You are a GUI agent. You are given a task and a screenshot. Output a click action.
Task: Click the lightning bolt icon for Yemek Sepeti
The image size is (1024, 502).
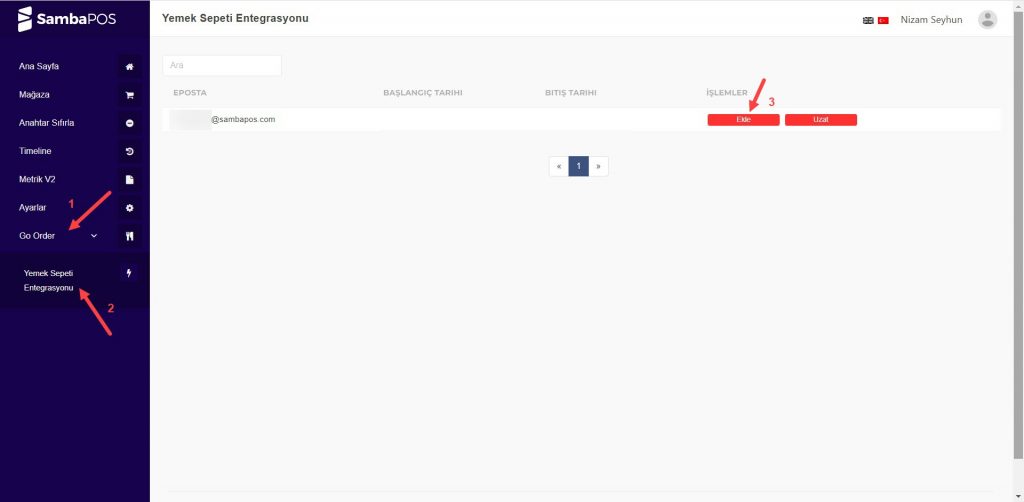(129, 273)
